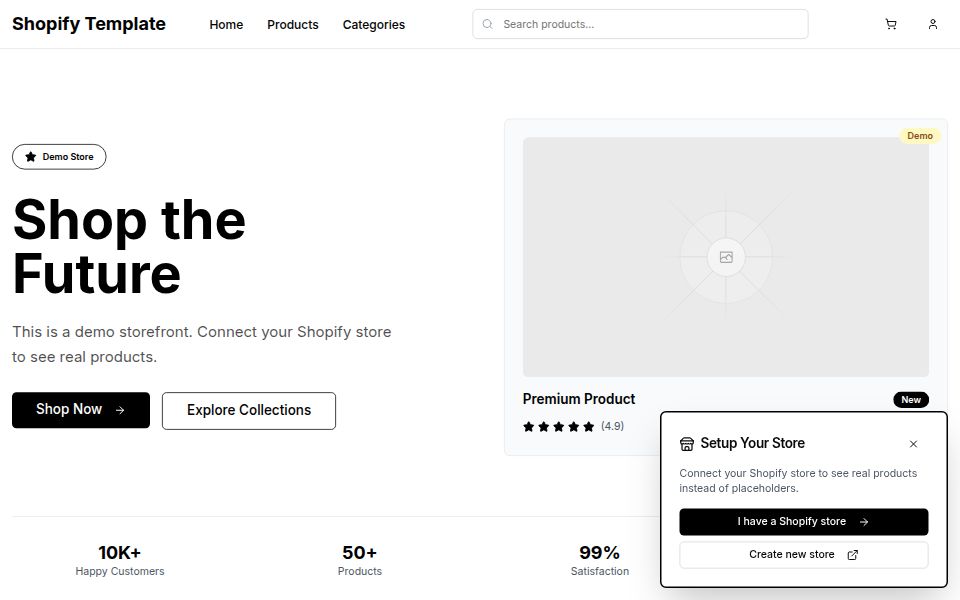960x600 pixels.
Task: Click the Shop Now button
Action: (80, 410)
